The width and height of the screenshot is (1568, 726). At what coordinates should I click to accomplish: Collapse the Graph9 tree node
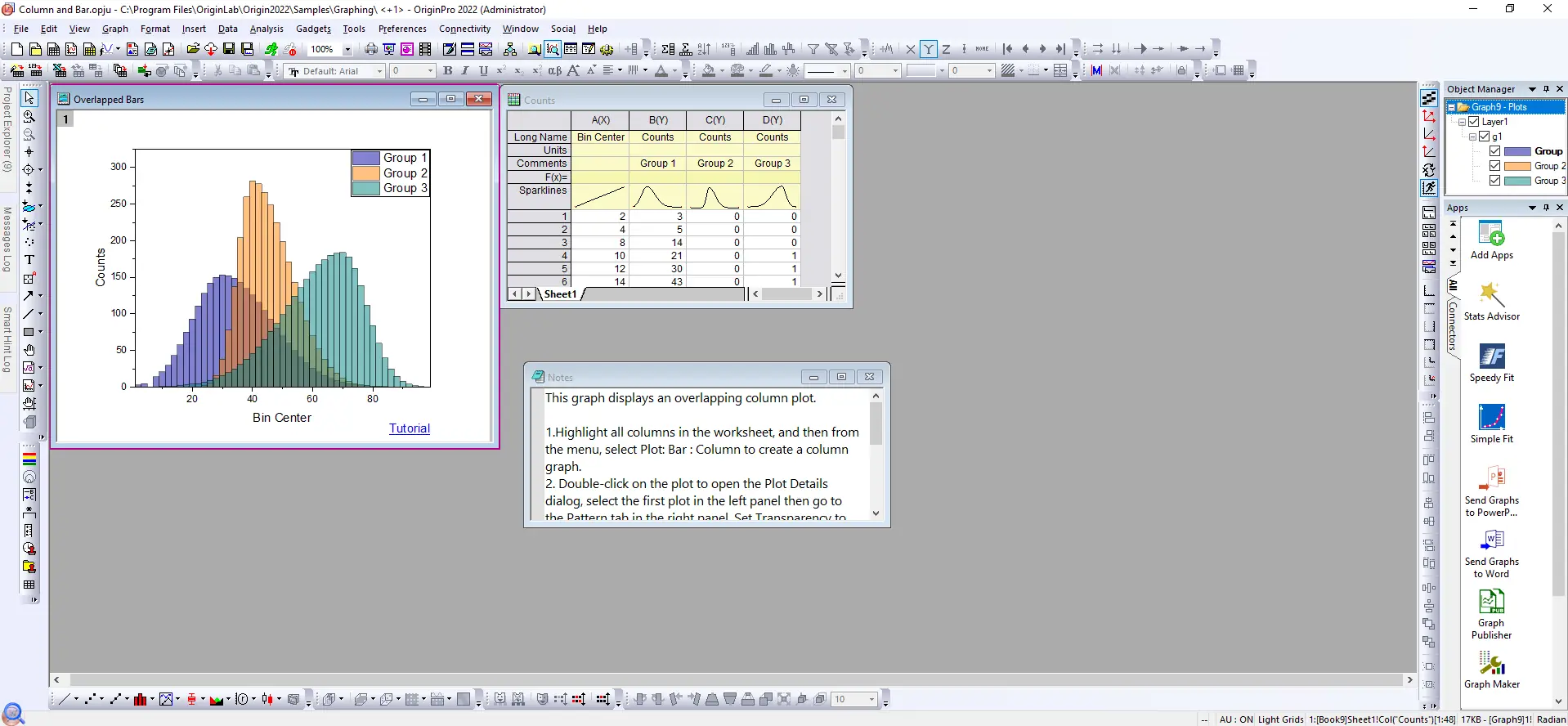pos(1452,107)
